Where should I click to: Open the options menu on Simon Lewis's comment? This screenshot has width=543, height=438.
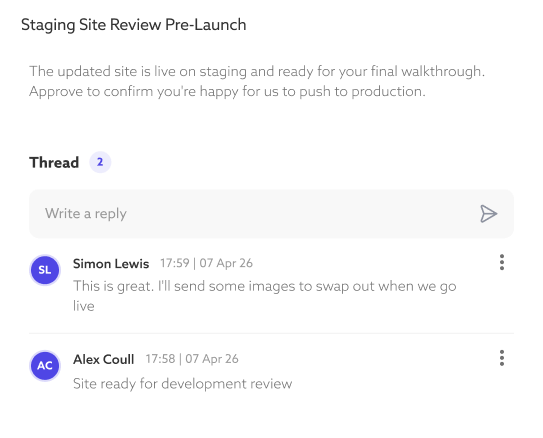502,262
